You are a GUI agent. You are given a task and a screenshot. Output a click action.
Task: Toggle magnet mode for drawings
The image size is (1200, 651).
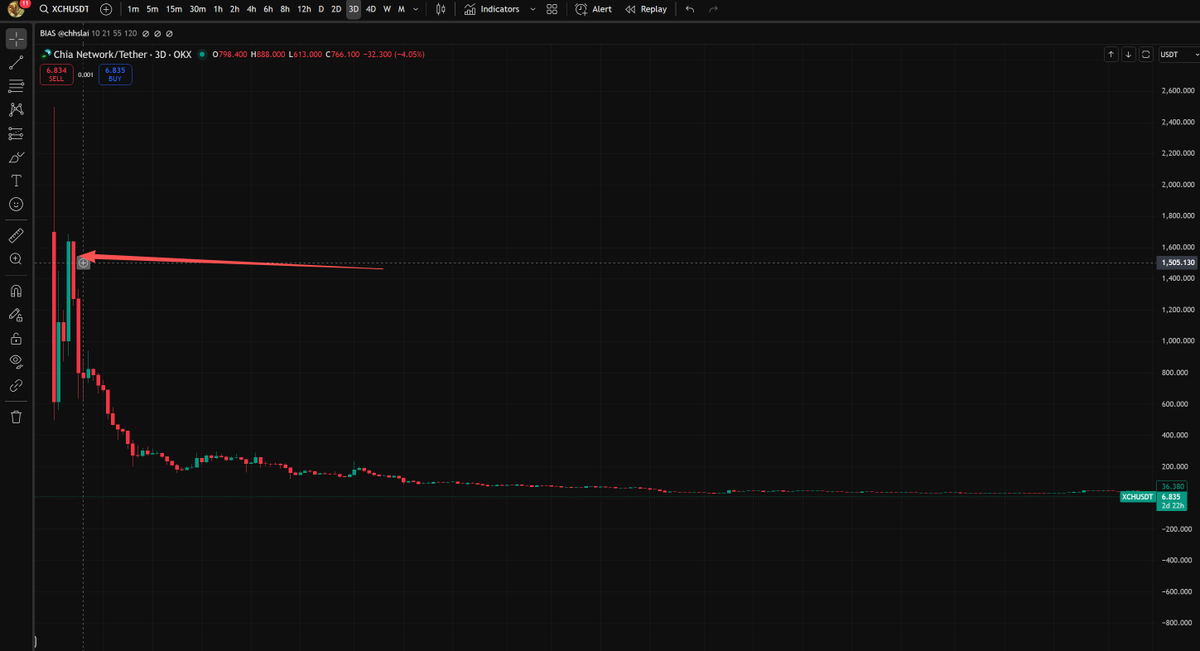point(16,291)
